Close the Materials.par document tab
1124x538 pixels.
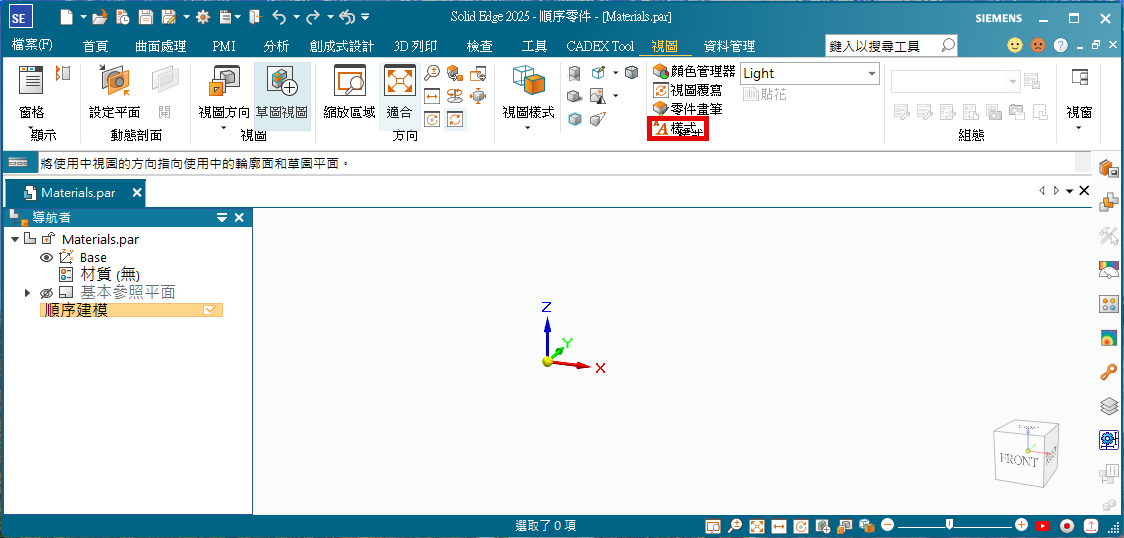click(137, 193)
